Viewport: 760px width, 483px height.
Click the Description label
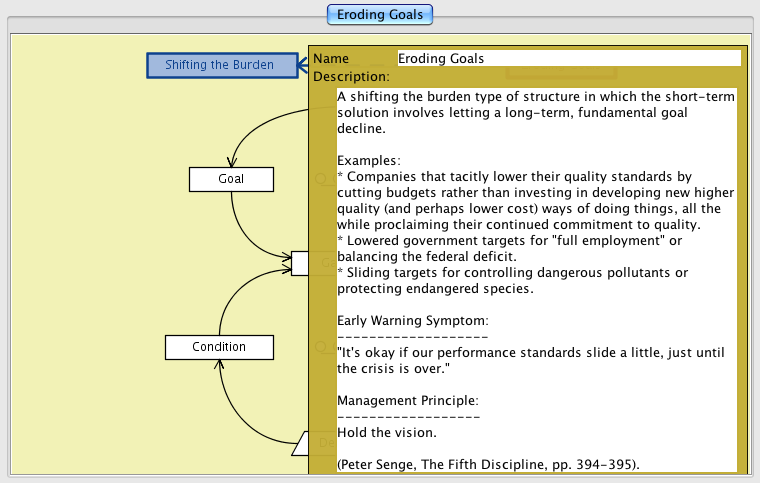click(x=350, y=76)
